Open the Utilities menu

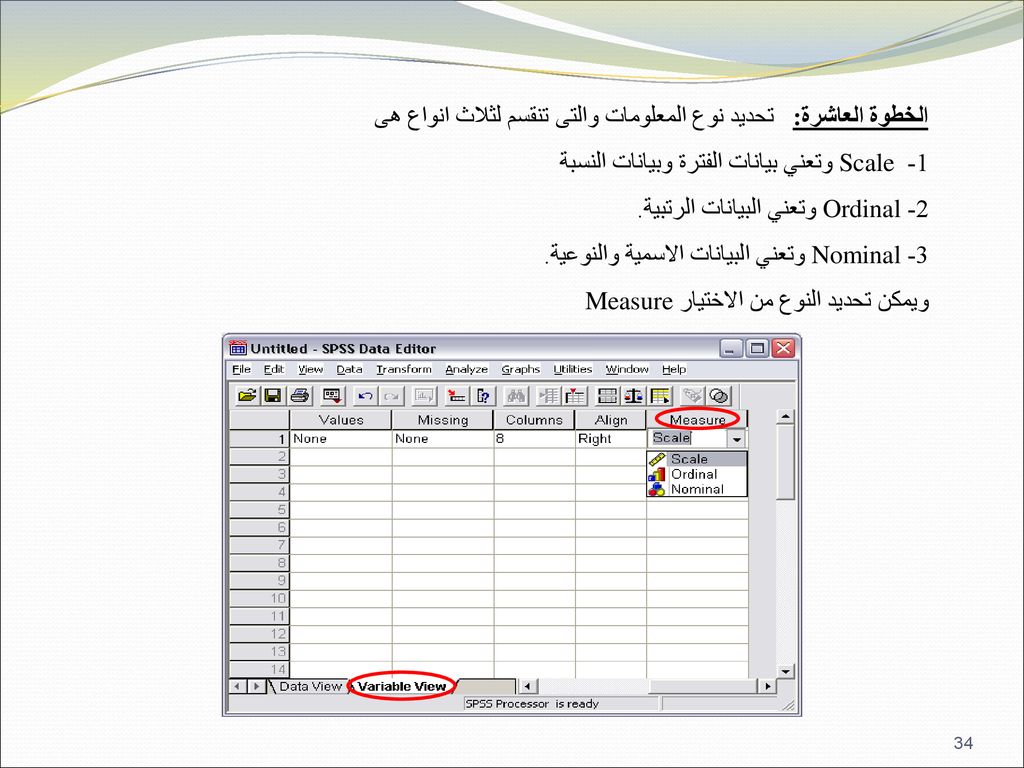[572, 369]
